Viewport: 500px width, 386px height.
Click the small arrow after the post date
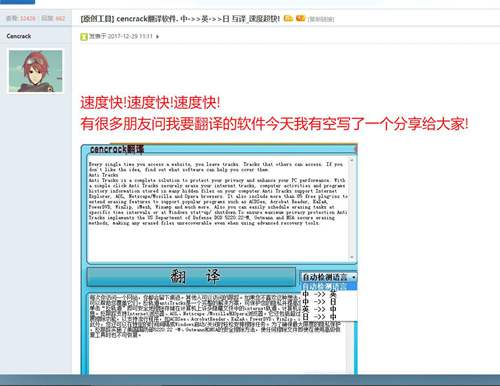click(x=157, y=36)
